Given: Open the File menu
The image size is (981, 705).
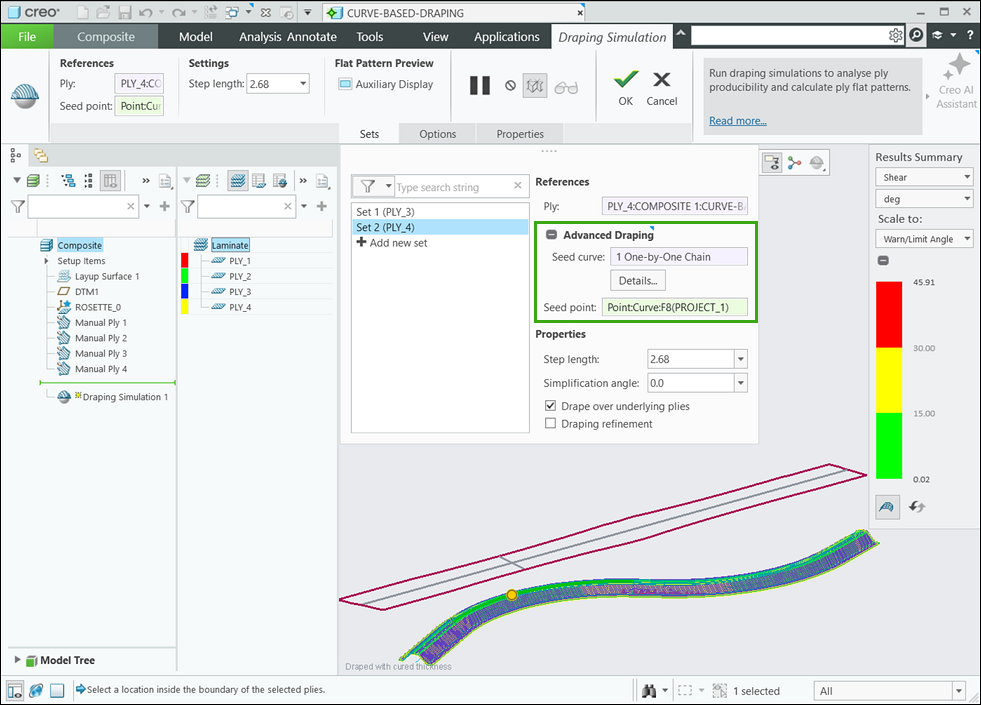Looking at the screenshot, I should click(27, 36).
